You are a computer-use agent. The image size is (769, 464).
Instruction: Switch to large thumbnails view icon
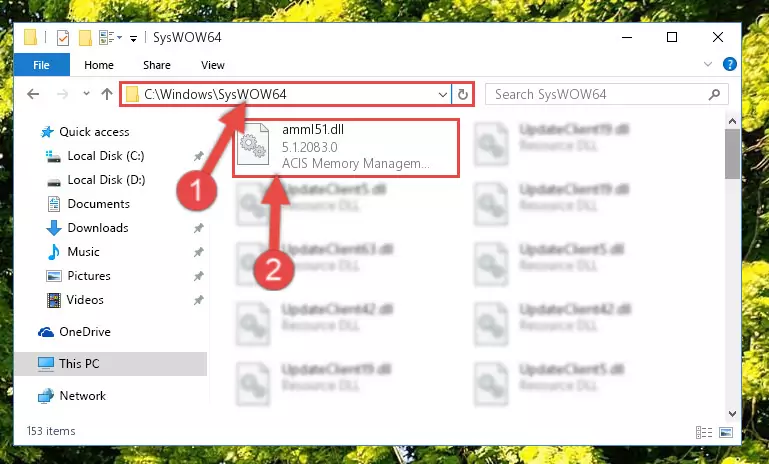tap(726, 432)
